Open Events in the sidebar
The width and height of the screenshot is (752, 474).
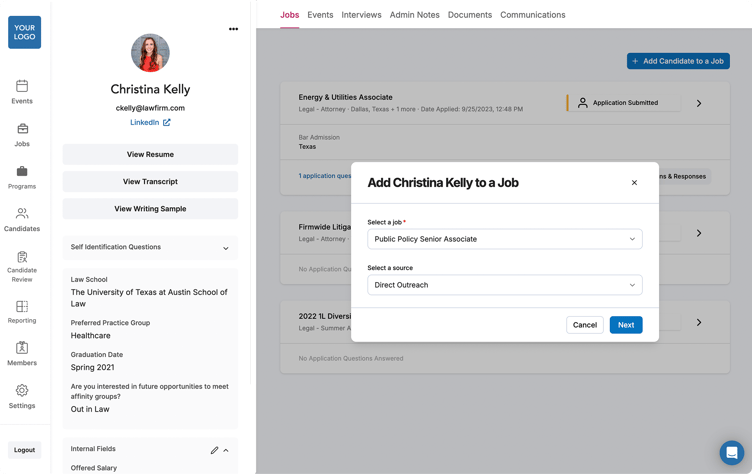point(22,92)
